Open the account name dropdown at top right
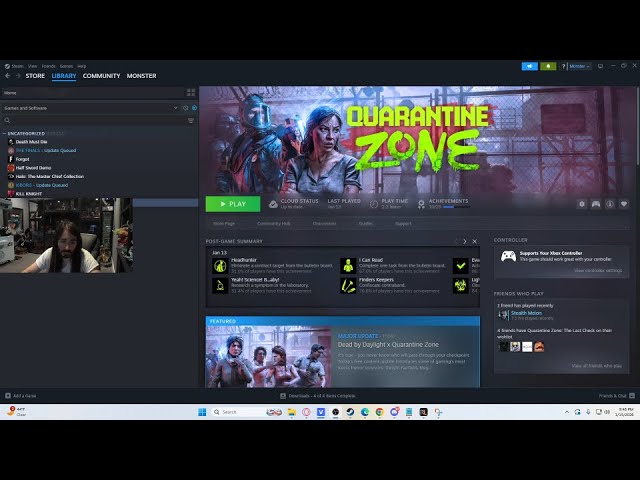The height and width of the screenshot is (480, 640). [x=578, y=66]
